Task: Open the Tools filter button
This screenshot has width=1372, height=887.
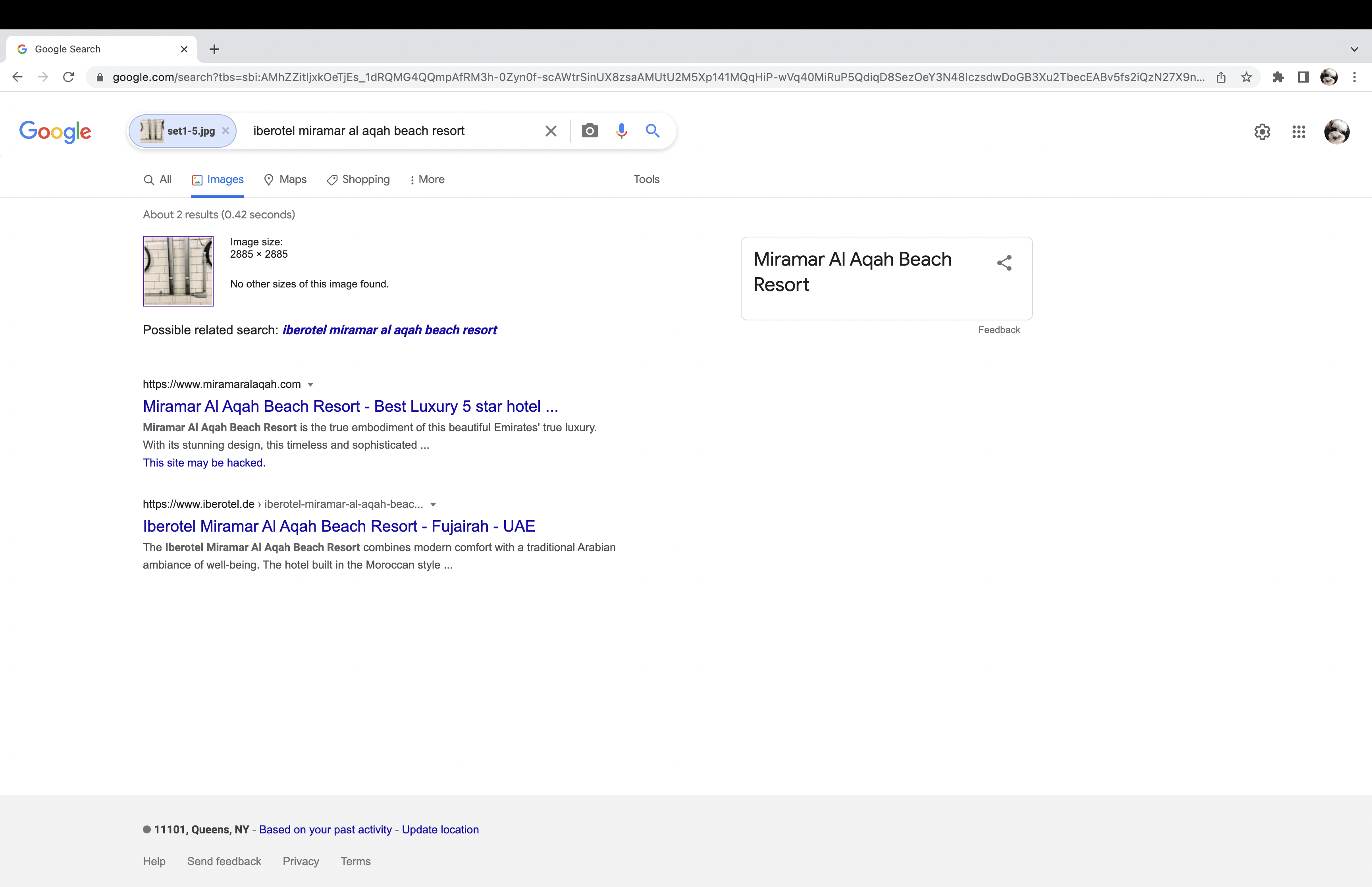Action: (646, 180)
